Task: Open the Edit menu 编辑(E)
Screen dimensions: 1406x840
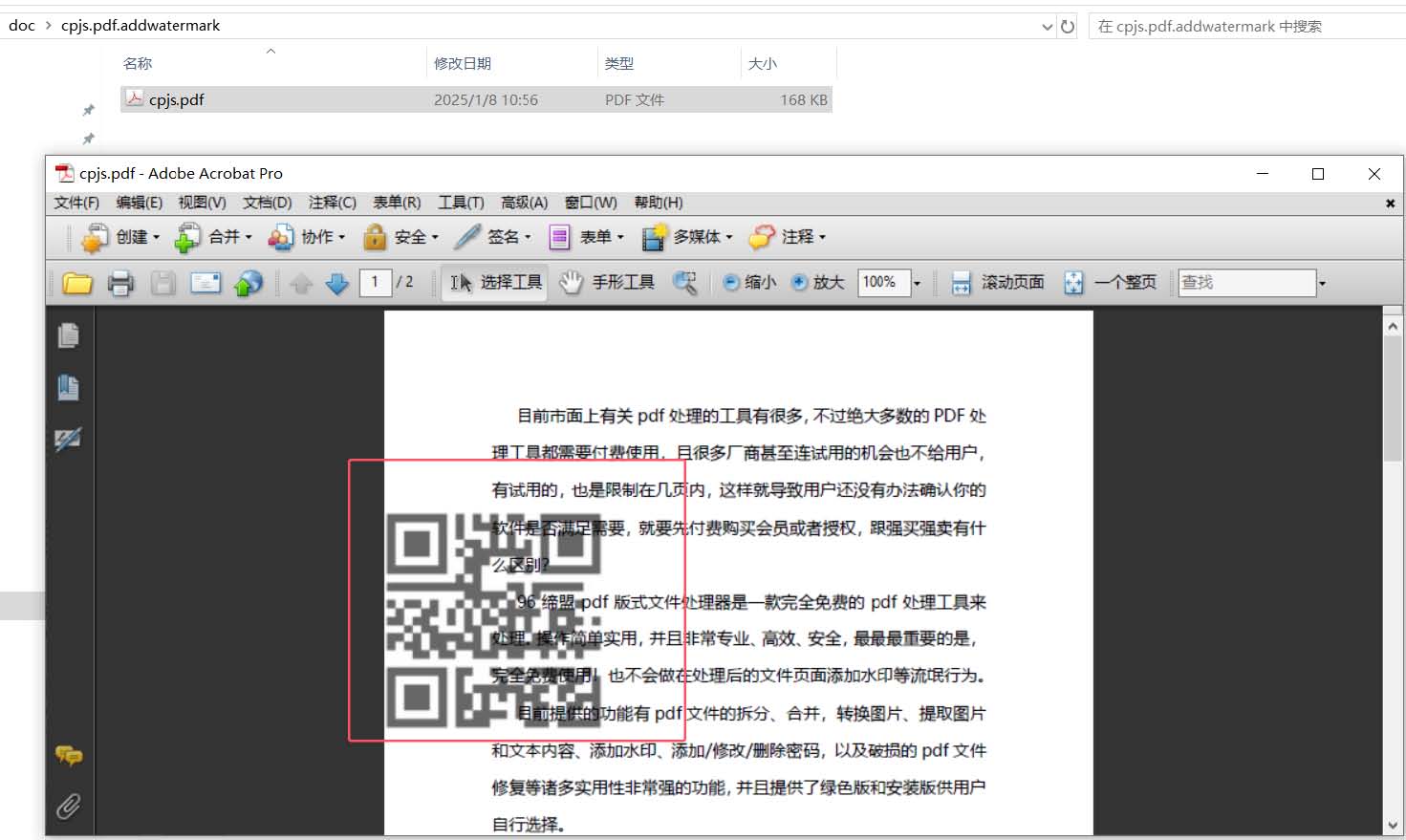Action: [x=140, y=203]
